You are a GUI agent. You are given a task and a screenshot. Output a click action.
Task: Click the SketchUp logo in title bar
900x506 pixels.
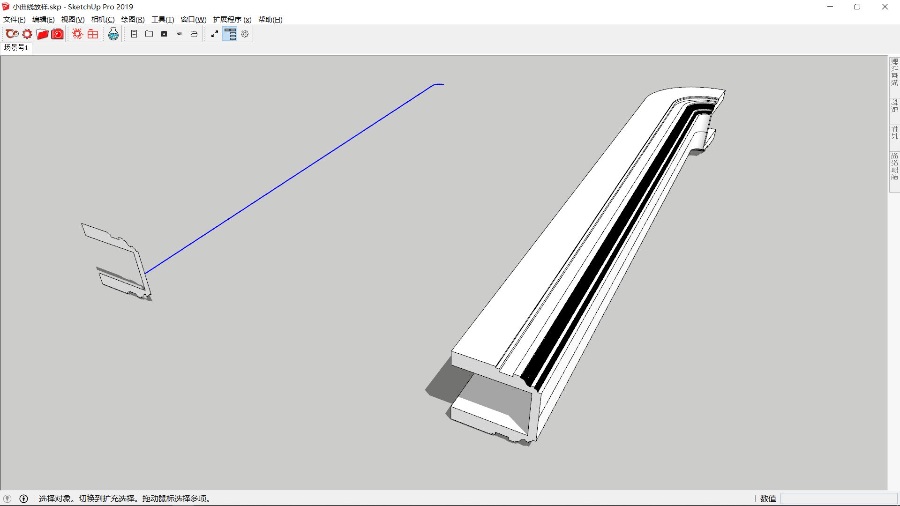pos(6,6)
